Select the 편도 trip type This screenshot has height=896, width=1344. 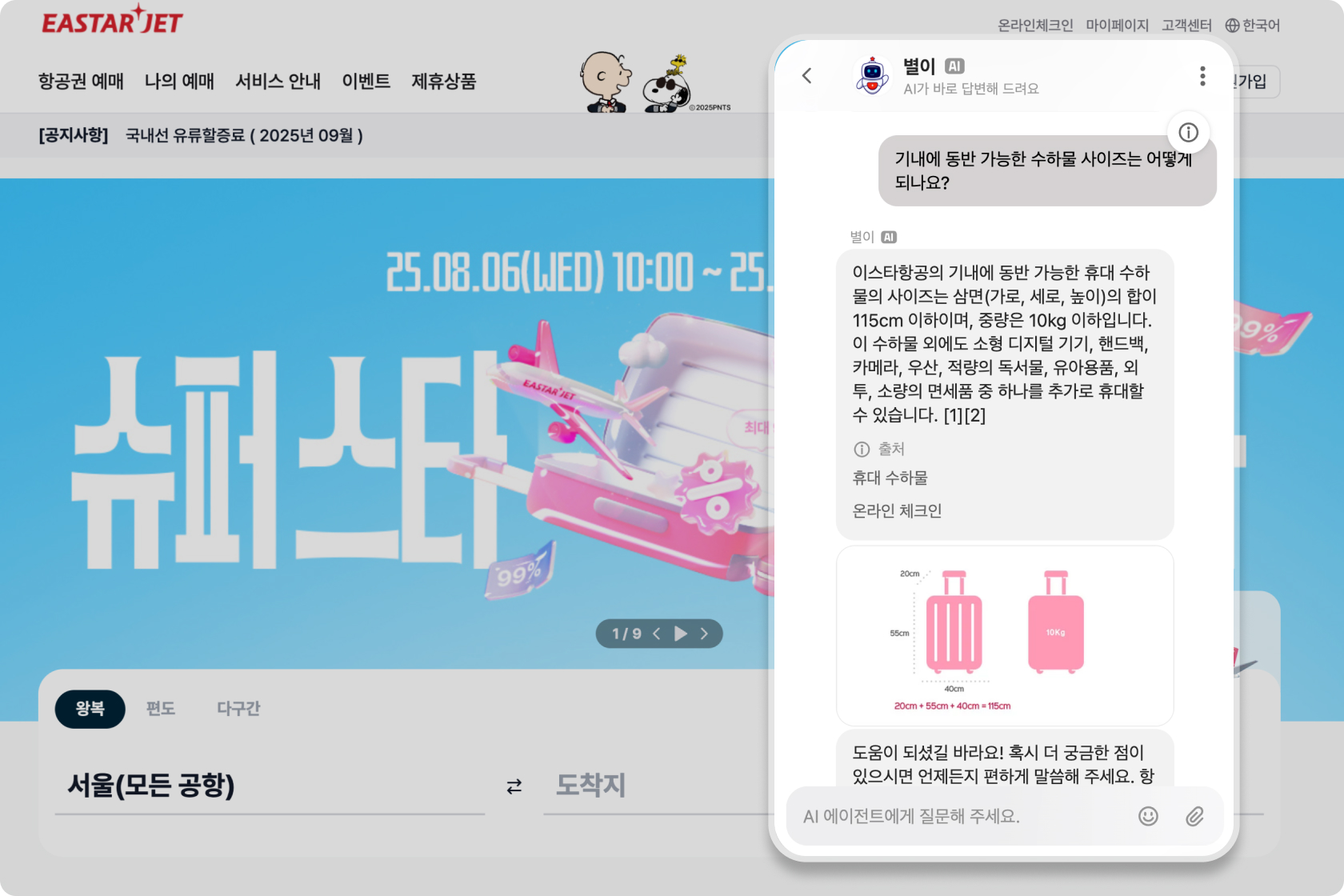[x=161, y=709]
